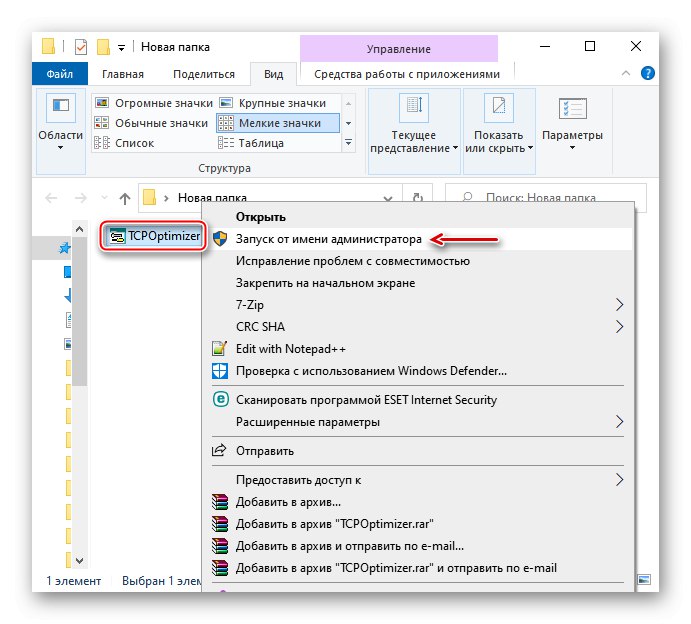Click navigation pane scroll-down arrow

79,561
